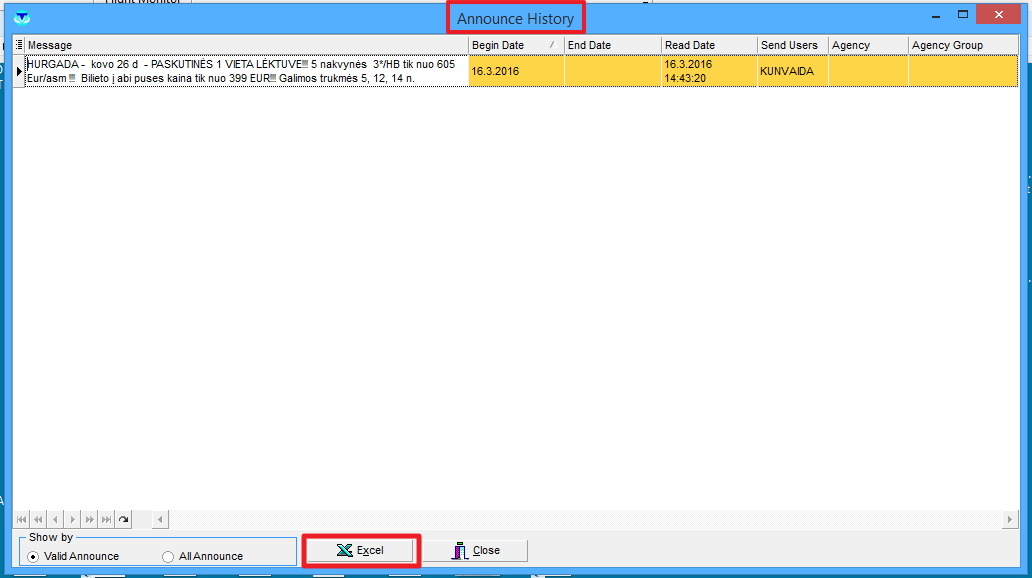
Task: Select the All Announce radio option
Action: (x=168, y=556)
